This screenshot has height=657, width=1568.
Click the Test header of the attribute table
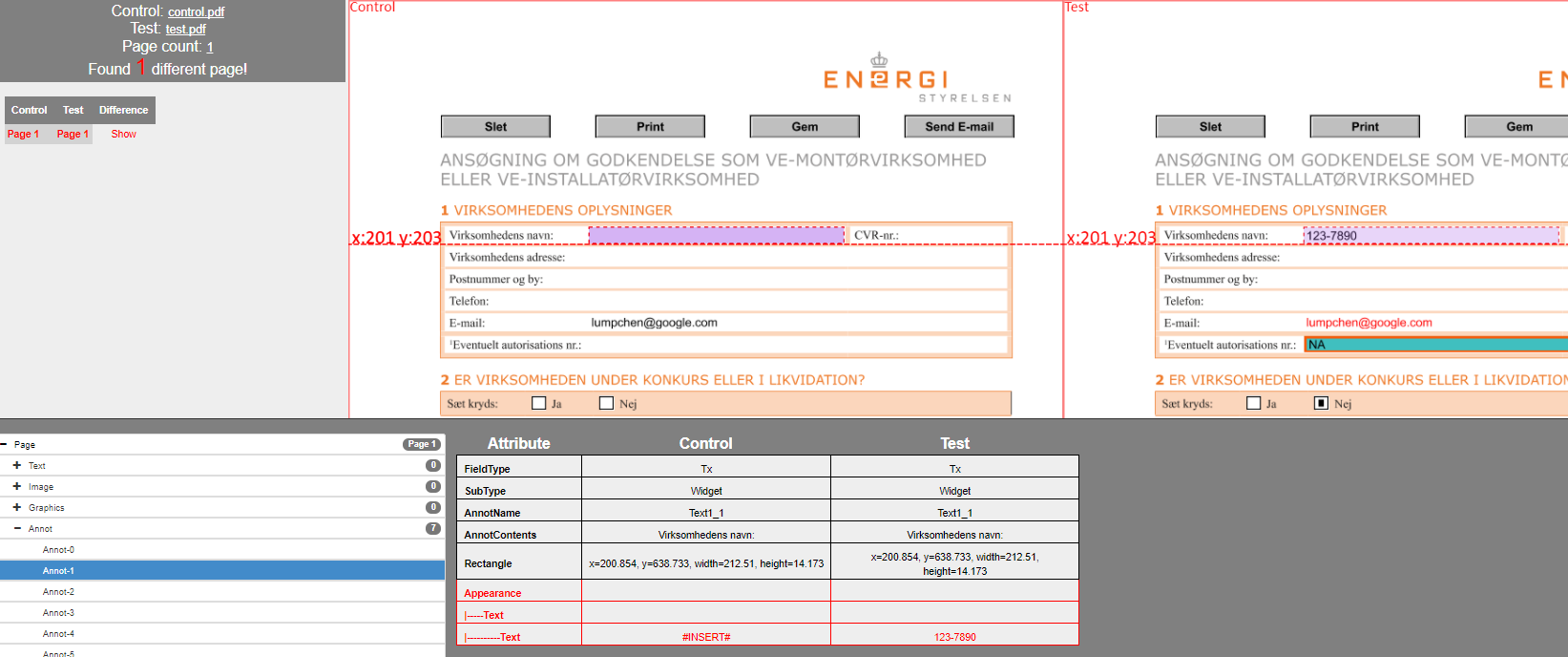pos(955,443)
